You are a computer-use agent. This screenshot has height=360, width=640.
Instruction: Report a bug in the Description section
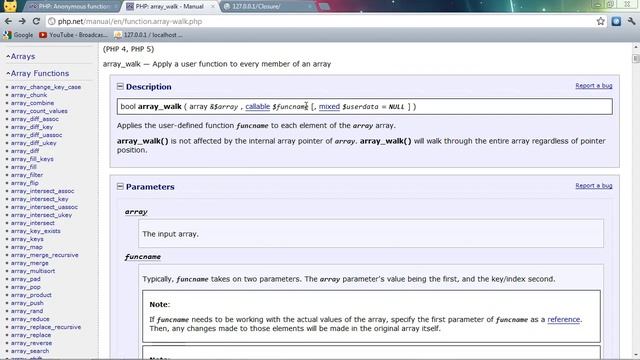(594, 86)
